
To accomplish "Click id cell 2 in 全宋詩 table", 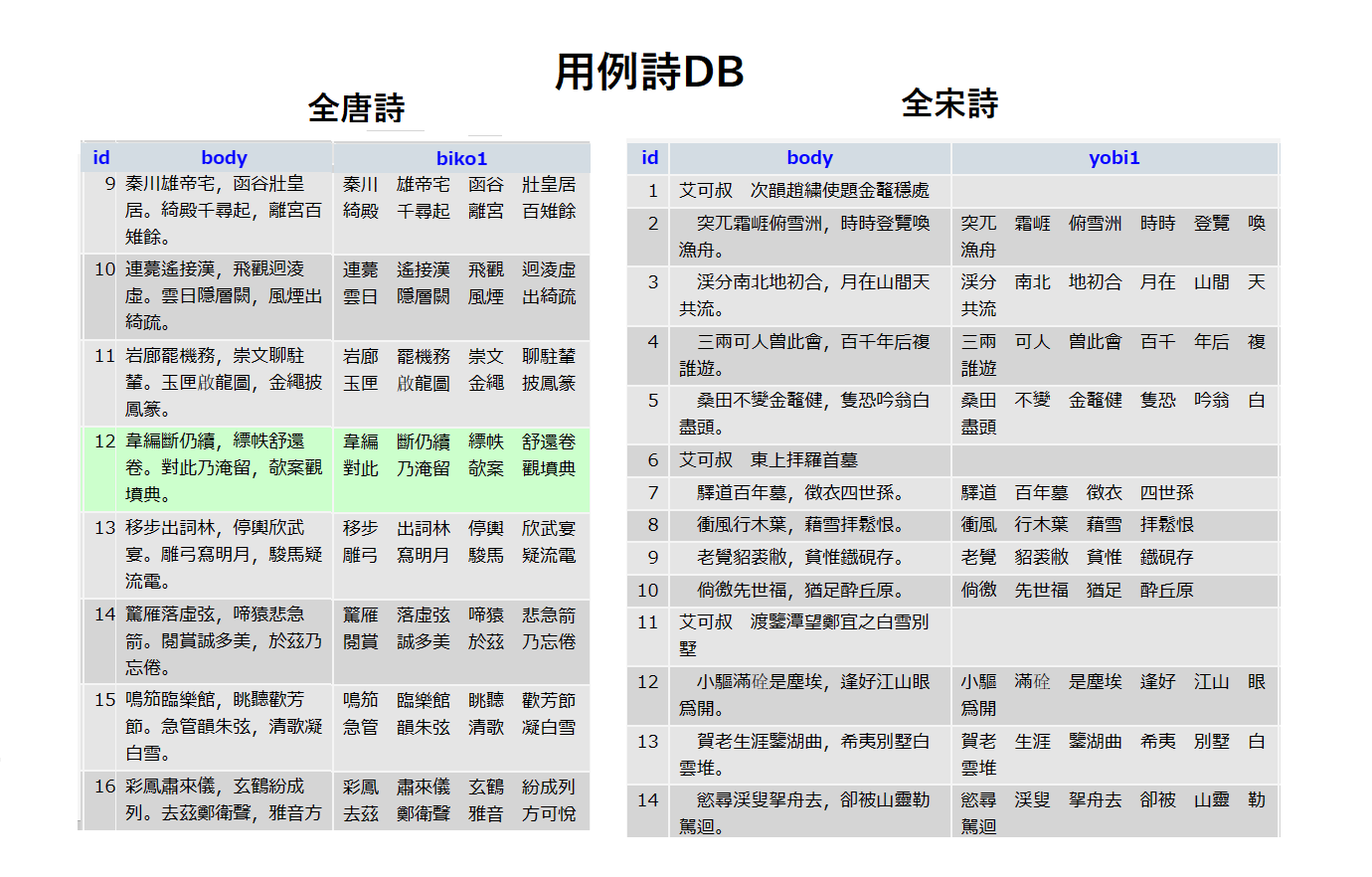I will 649,237.
